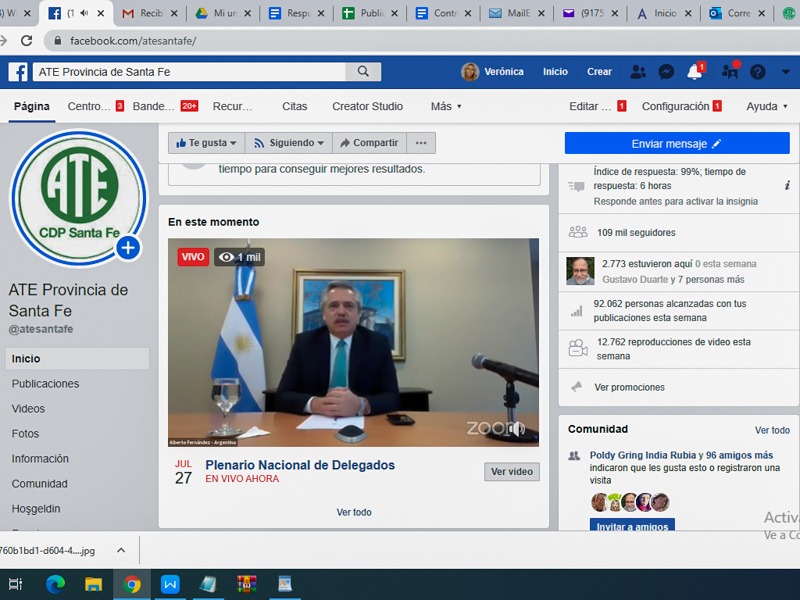Open the Centro... tab

click(x=95, y=106)
